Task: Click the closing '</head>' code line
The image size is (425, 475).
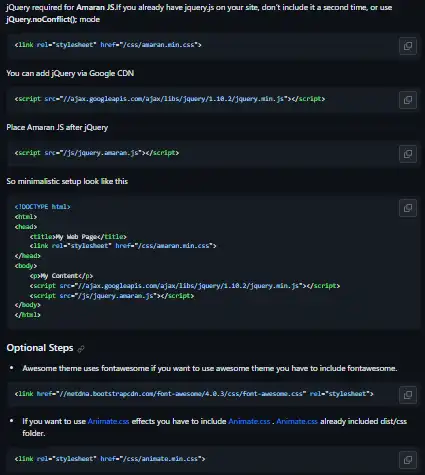Action: (28, 256)
